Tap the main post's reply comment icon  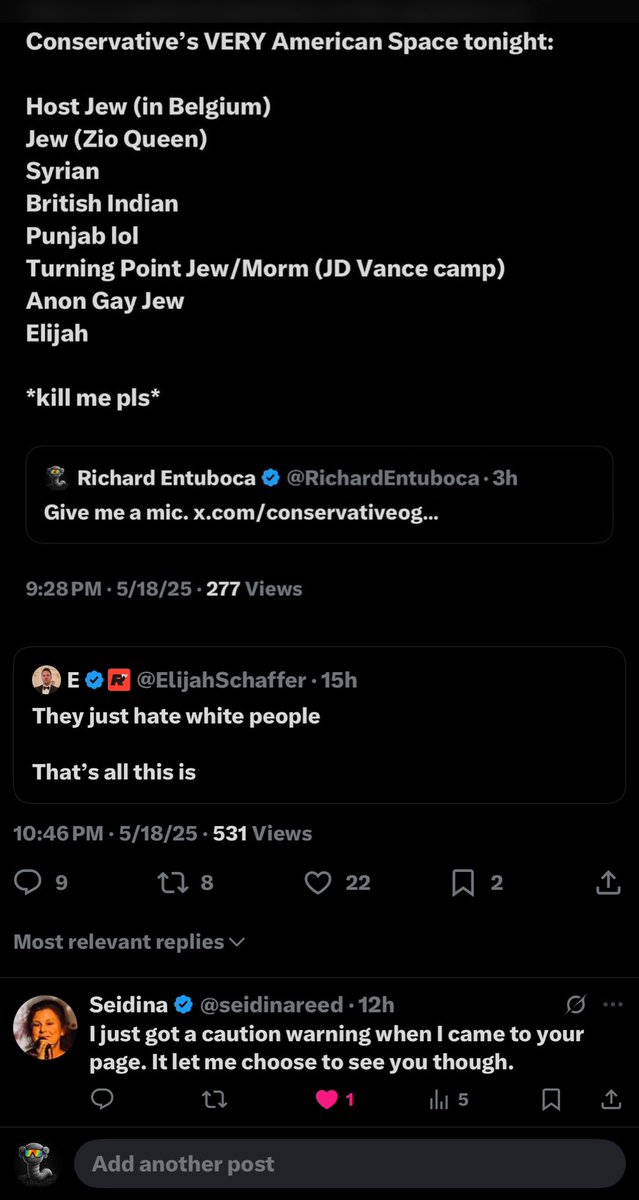coord(31,882)
